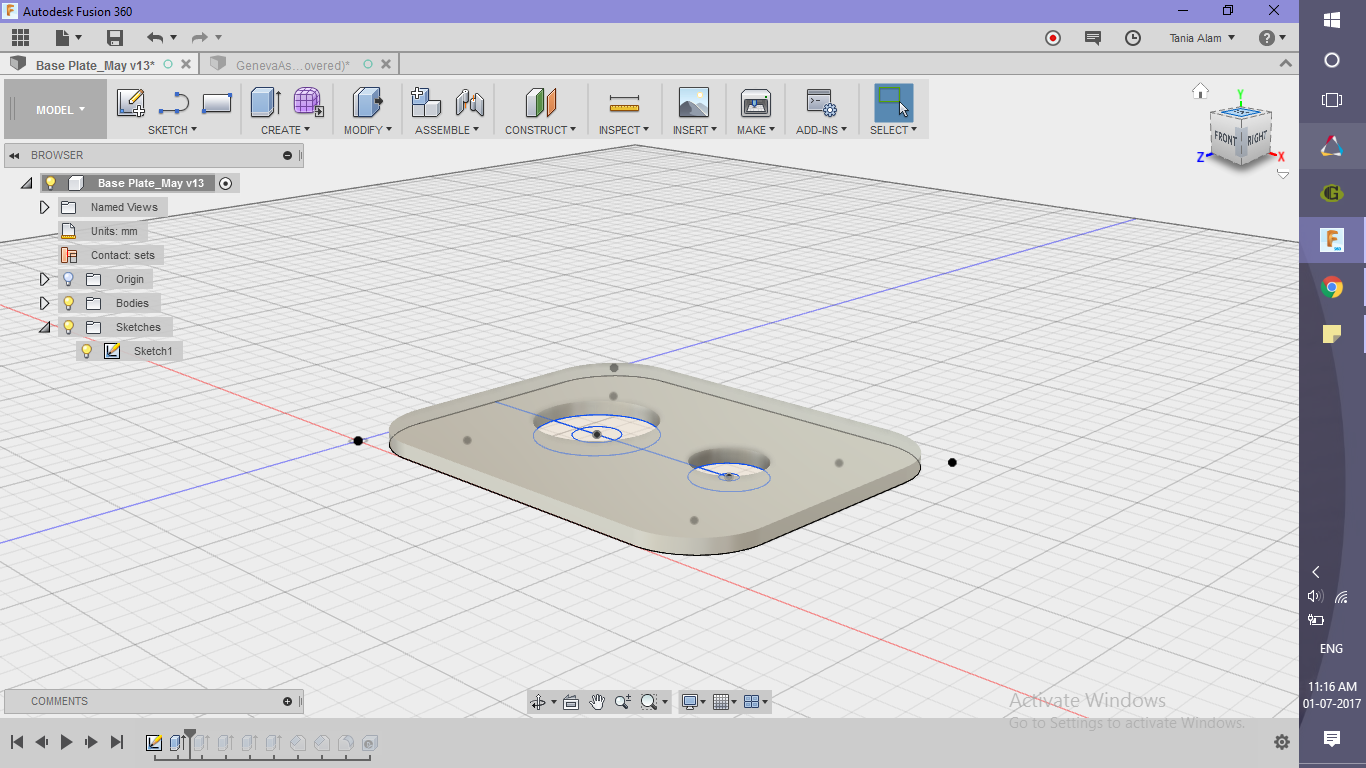
Task: Close the Base Plate_May v13 document tab
Action: tap(187, 64)
